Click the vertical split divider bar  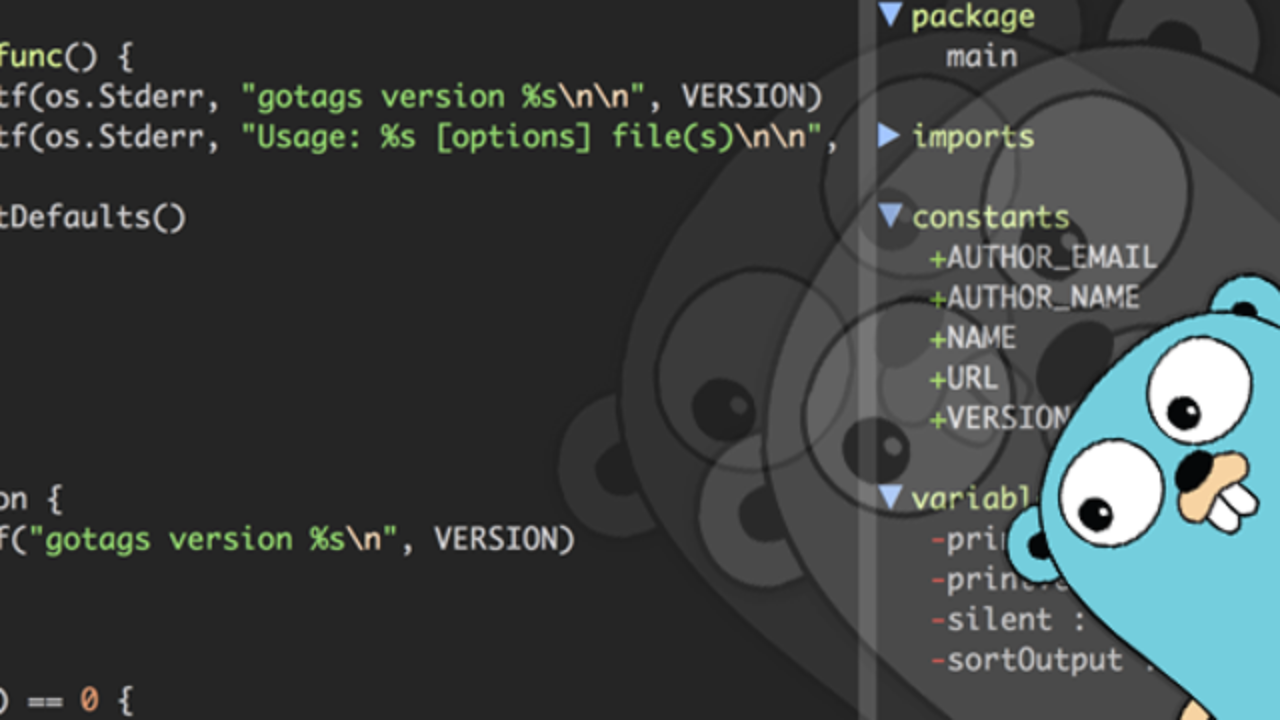[868, 360]
